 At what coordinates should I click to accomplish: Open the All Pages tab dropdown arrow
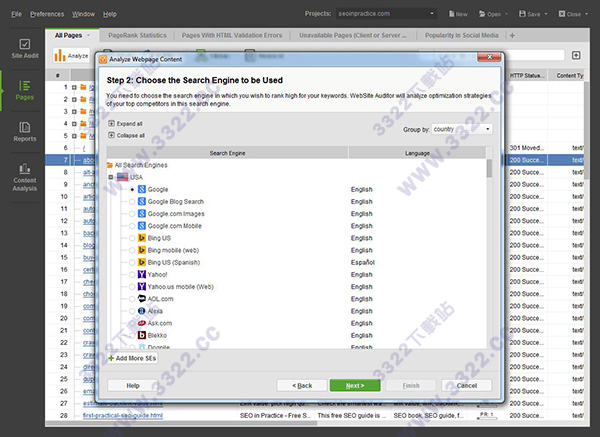(88, 35)
